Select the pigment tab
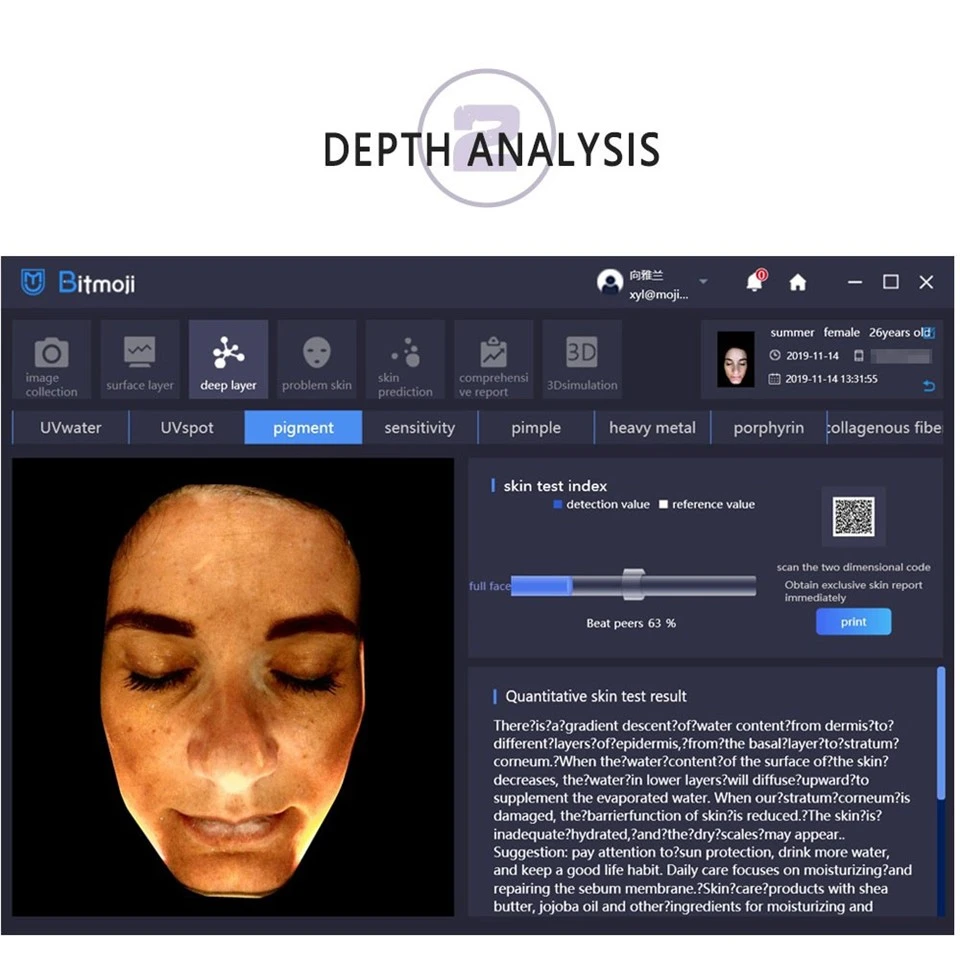960x960 pixels. [x=303, y=427]
